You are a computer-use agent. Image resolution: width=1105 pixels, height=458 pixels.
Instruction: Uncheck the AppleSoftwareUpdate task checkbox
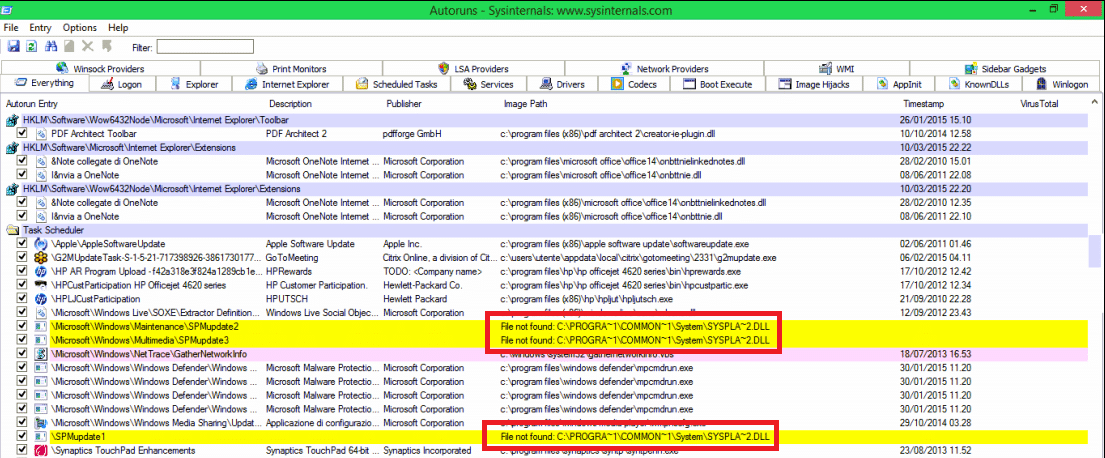pyautogui.click(x=22, y=244)
